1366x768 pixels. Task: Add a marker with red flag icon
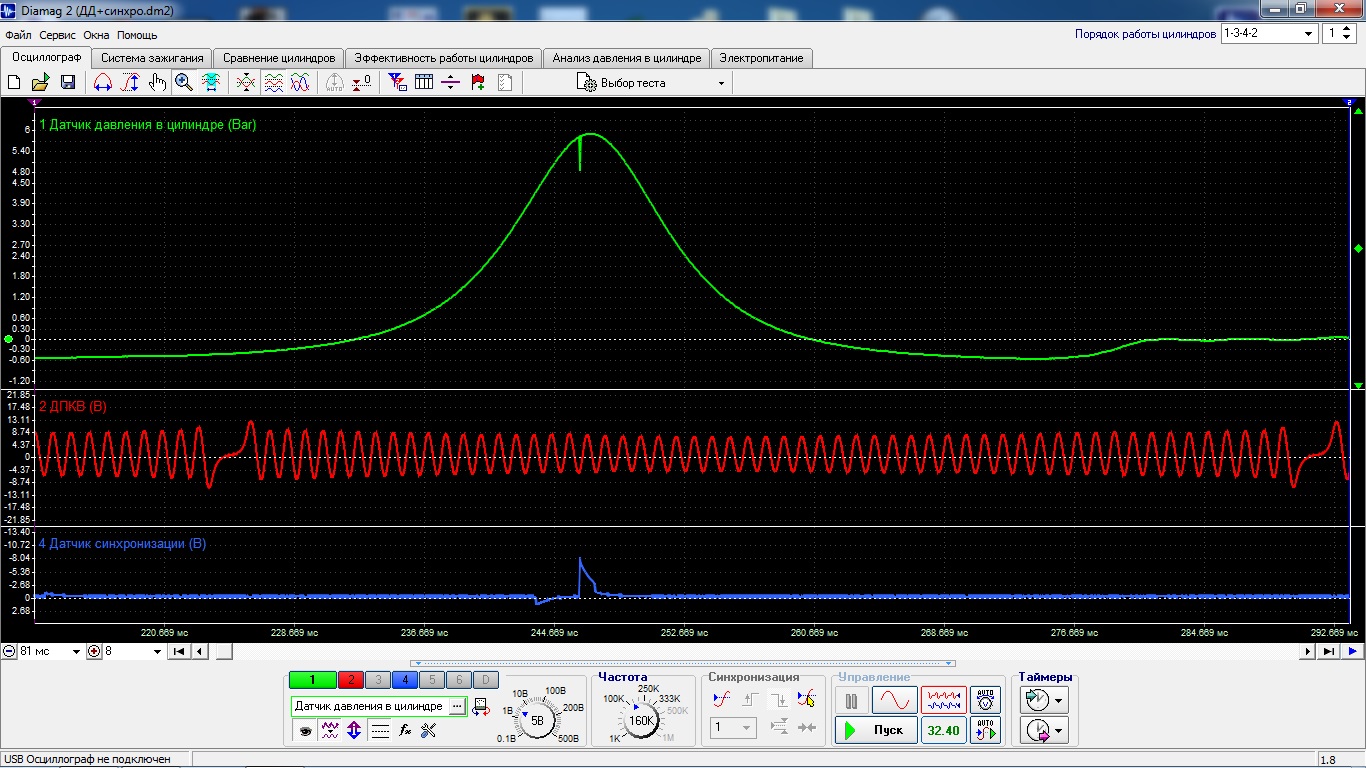coord(478,83)
